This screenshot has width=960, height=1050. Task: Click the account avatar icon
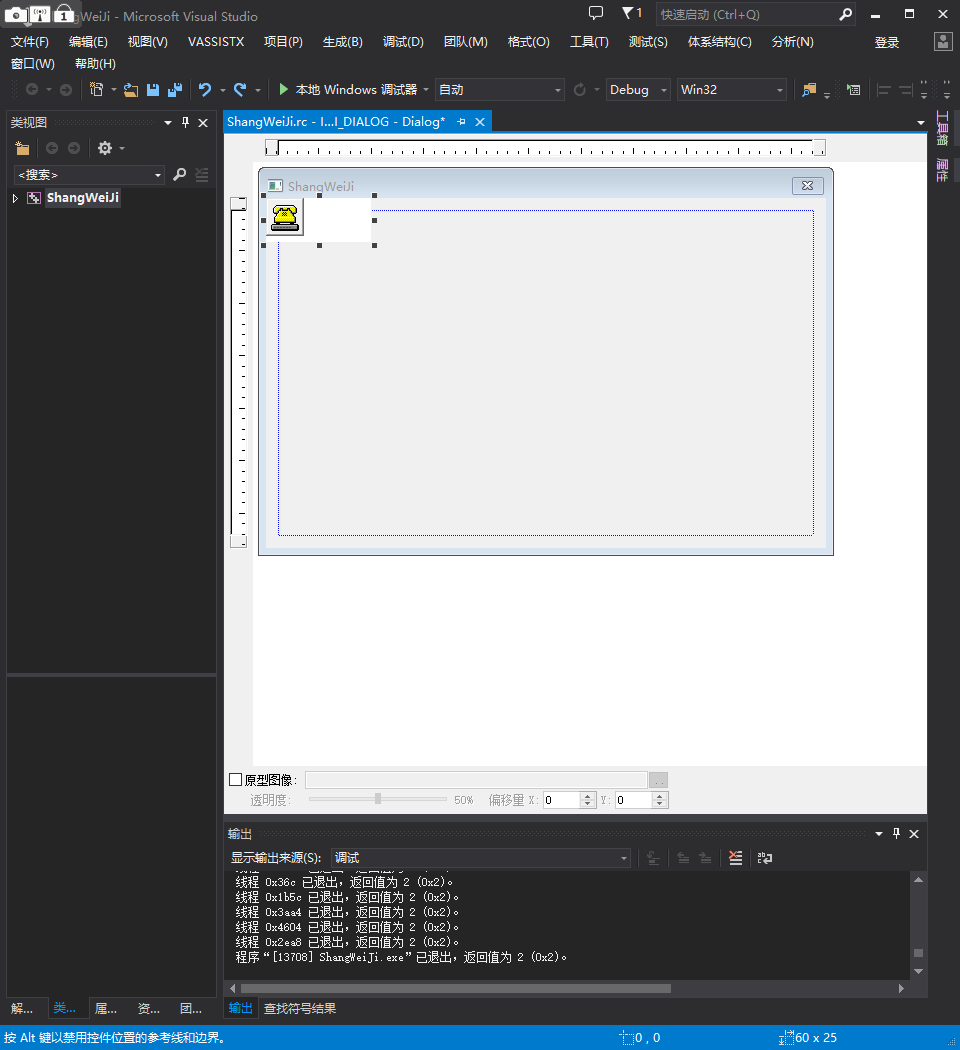pyautogui.click(x=943, y=42)
